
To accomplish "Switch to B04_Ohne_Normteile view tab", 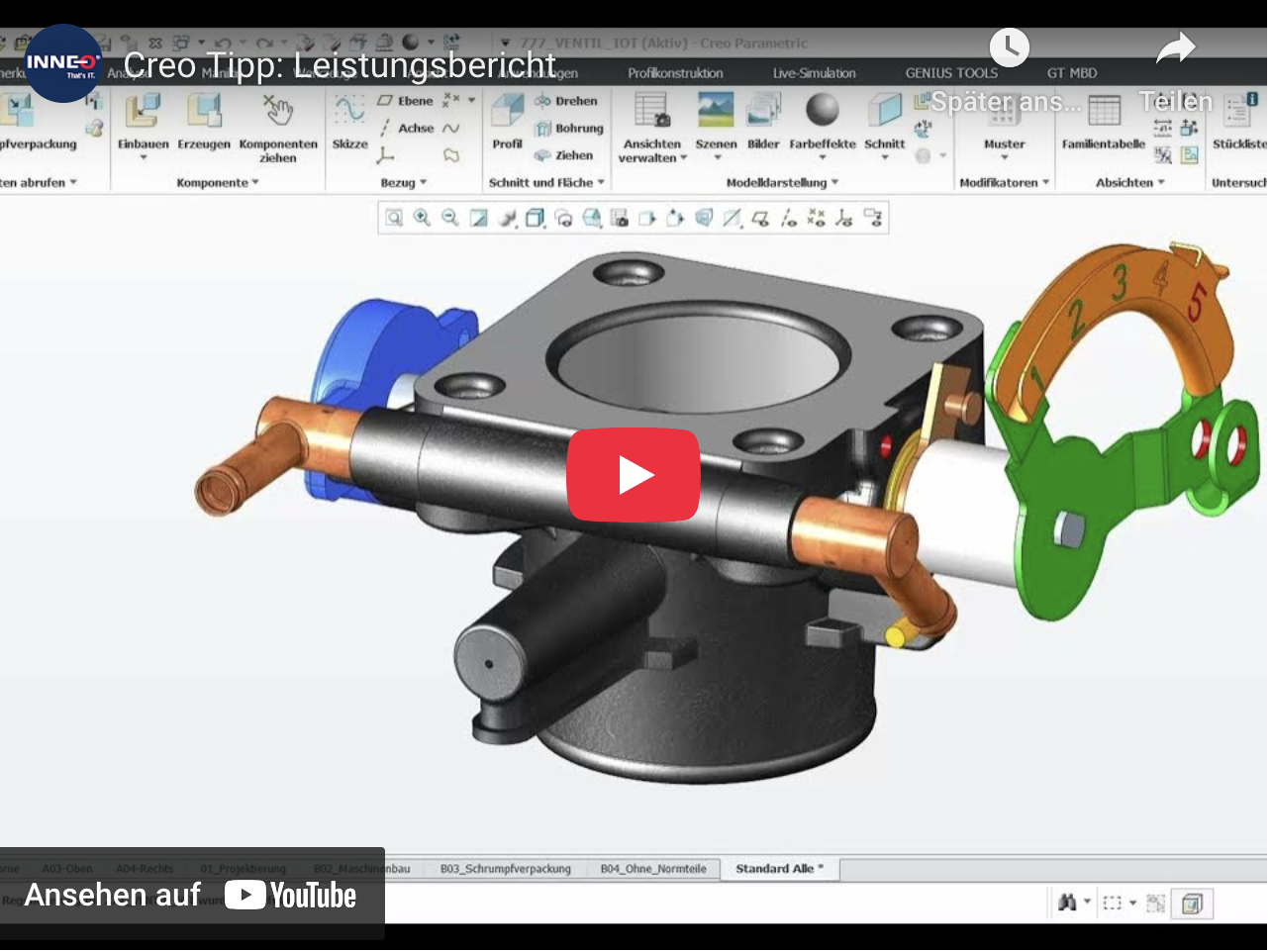I will coord(653,869).
